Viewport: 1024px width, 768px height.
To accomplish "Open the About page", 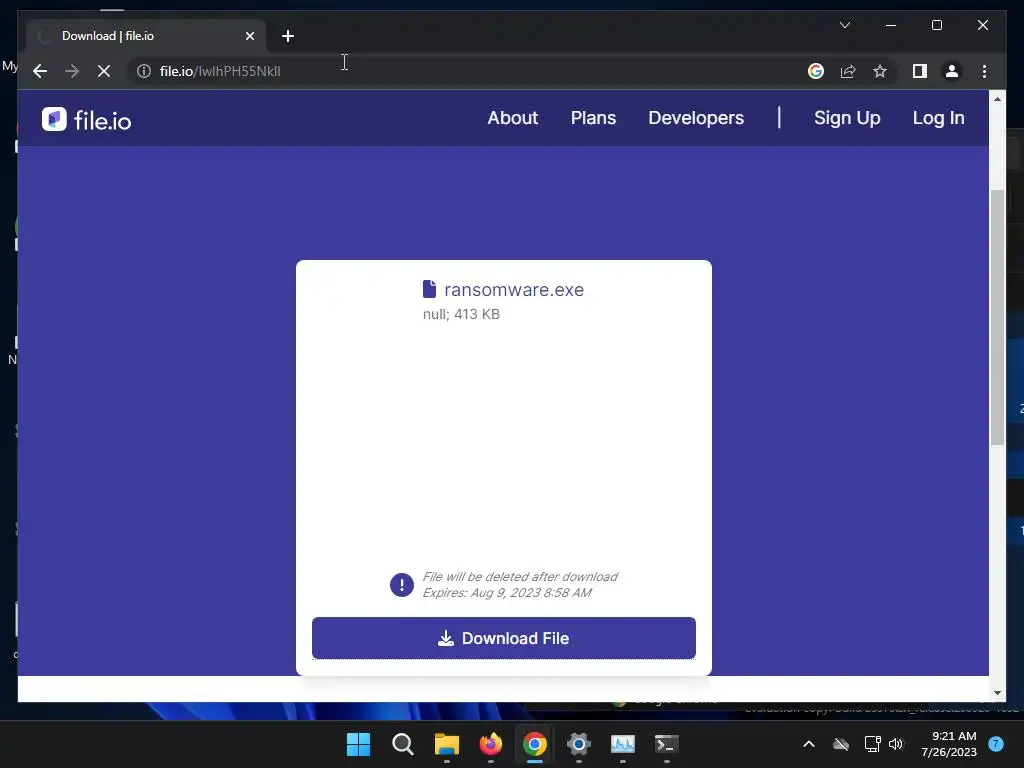I will click(x=513, y=118).
